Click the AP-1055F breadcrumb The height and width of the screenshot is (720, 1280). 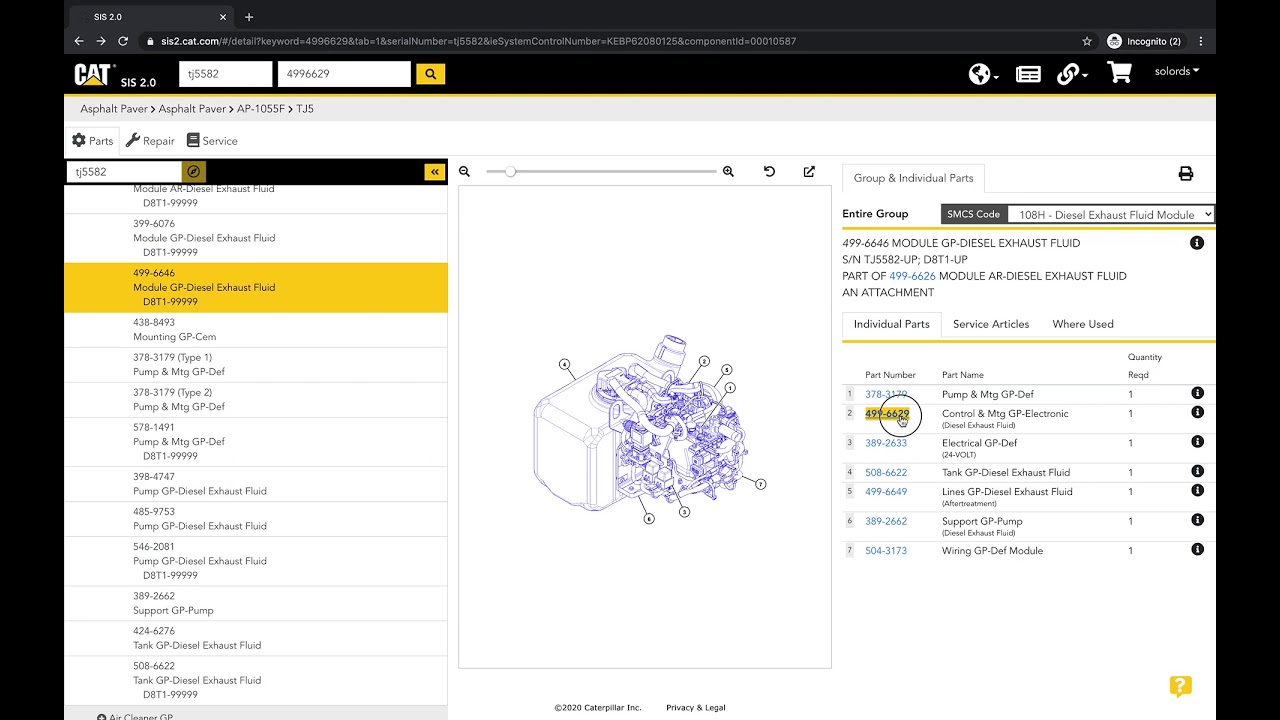(x=260, y=109)
